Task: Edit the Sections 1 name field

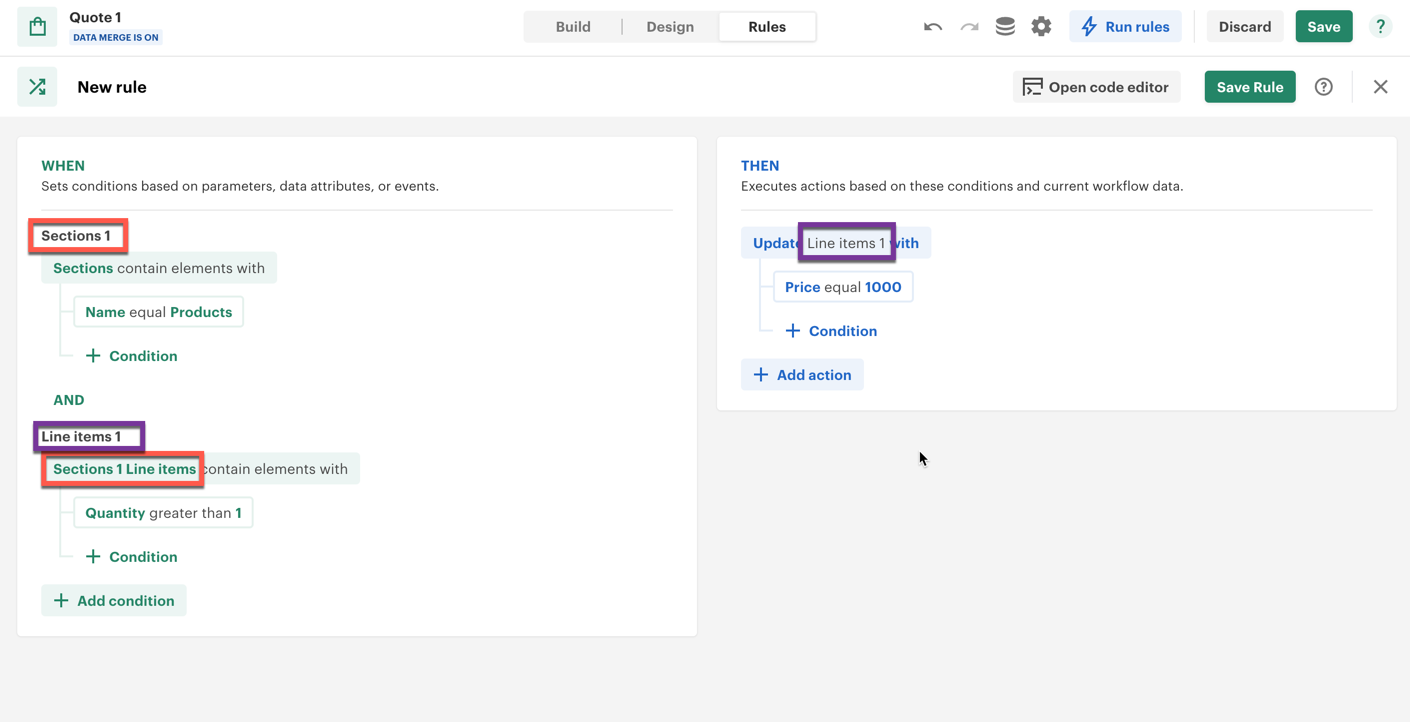Action: [x=77, y=236]
